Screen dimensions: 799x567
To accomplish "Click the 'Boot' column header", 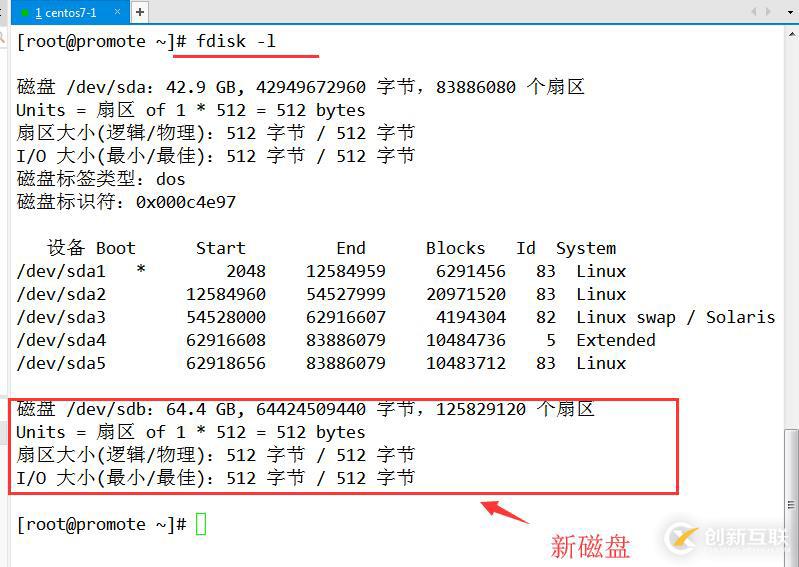I will (x=116, y=248).
